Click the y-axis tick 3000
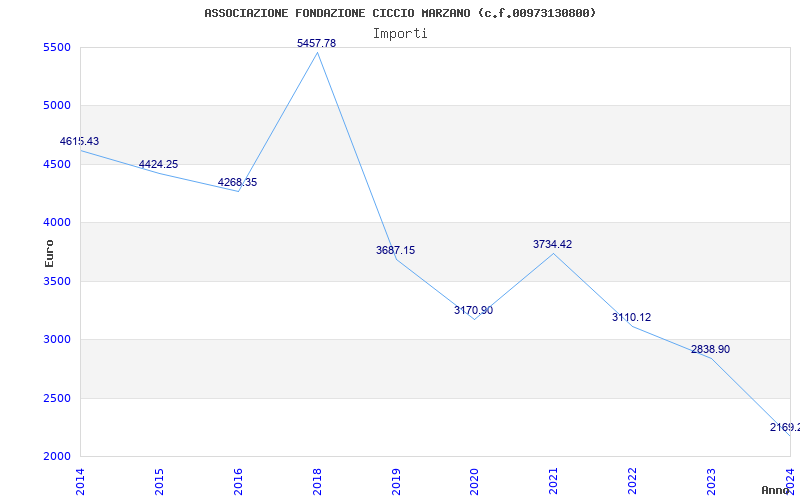 coord(57,339)
